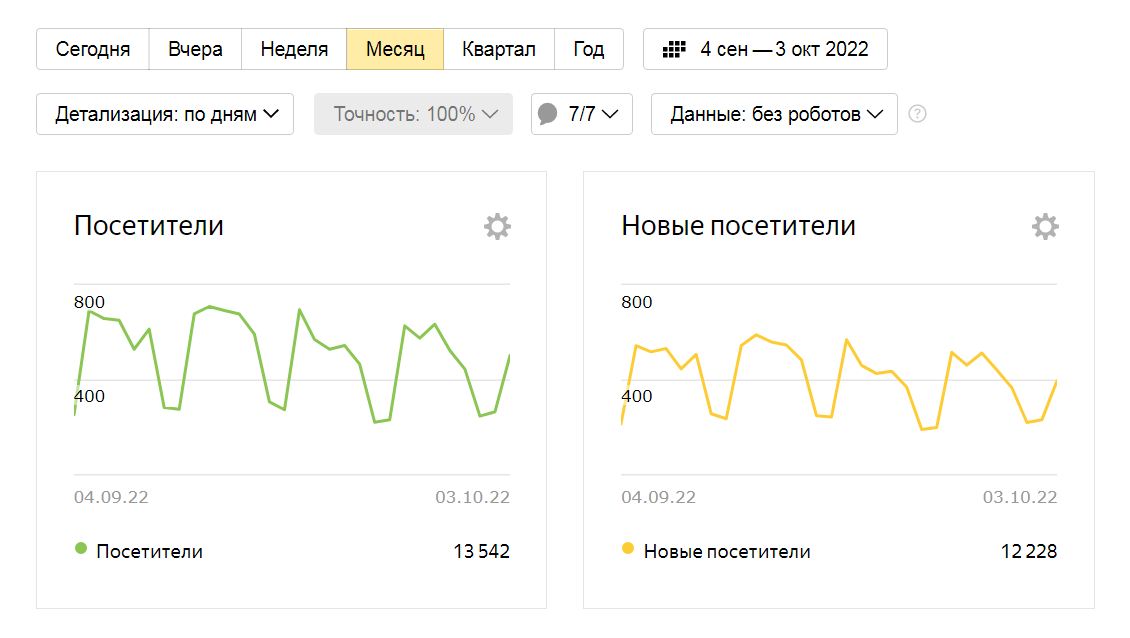The image size is (1130, 638).
Task: Select the Сегодня period tab
Action: [93, 49]
